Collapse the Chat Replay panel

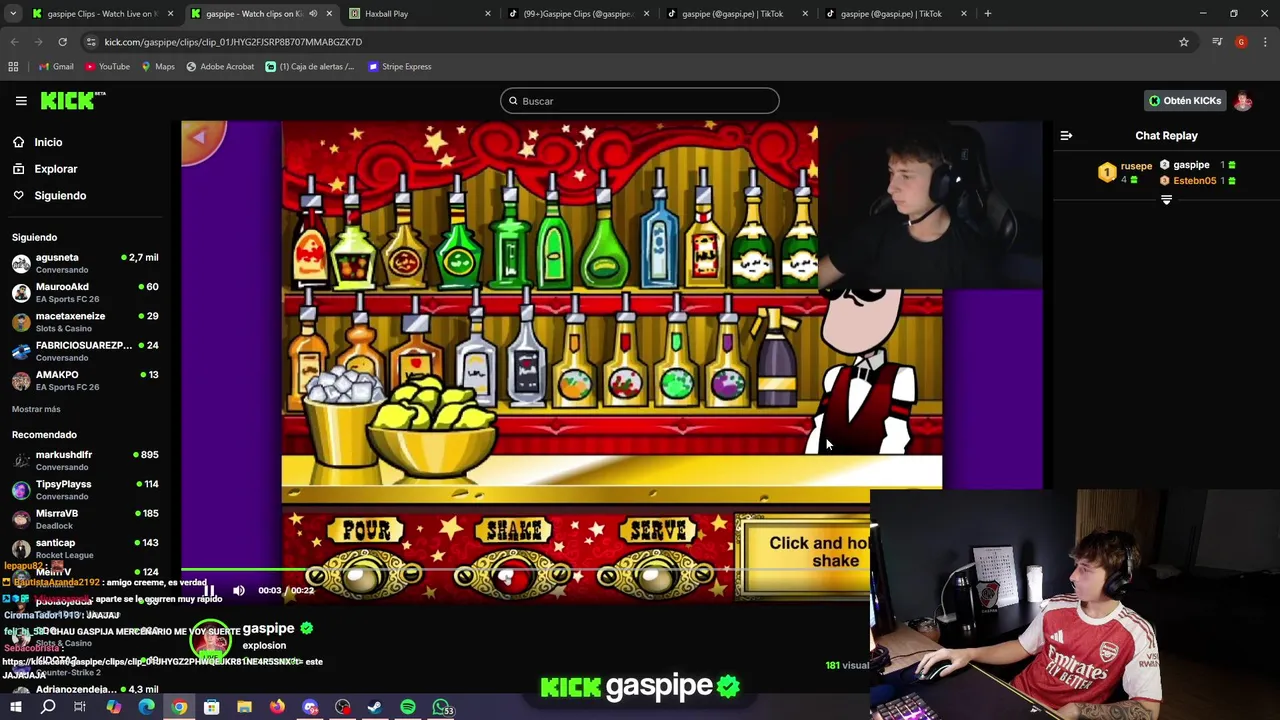tap(1066, 136)
